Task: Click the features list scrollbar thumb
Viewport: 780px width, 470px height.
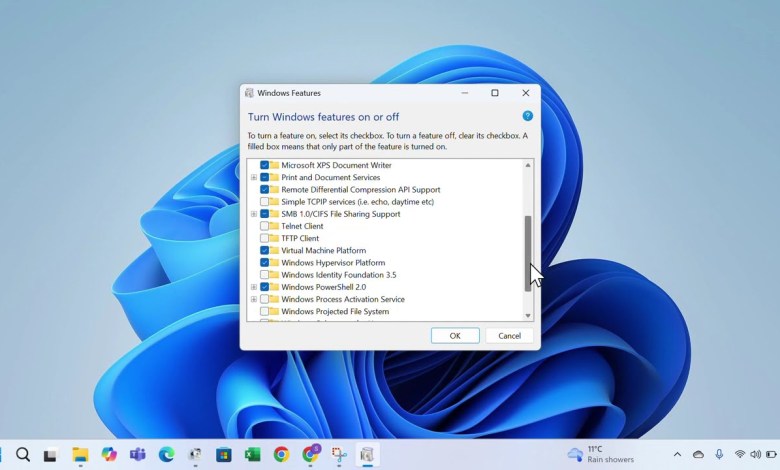Action: (528, 253)
